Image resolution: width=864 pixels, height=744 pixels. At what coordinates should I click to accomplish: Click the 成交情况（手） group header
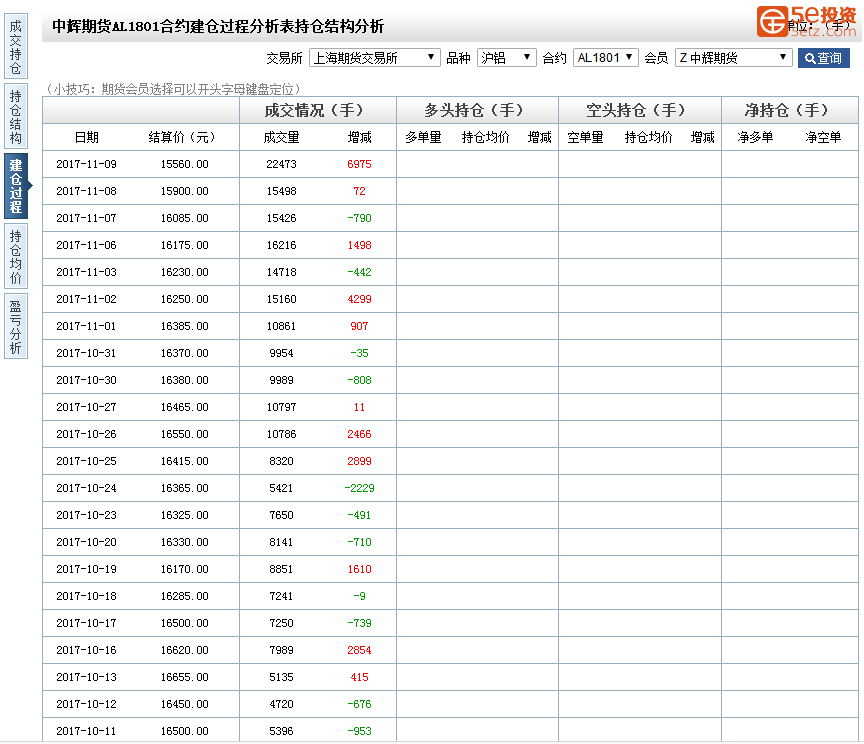[314, 110]
